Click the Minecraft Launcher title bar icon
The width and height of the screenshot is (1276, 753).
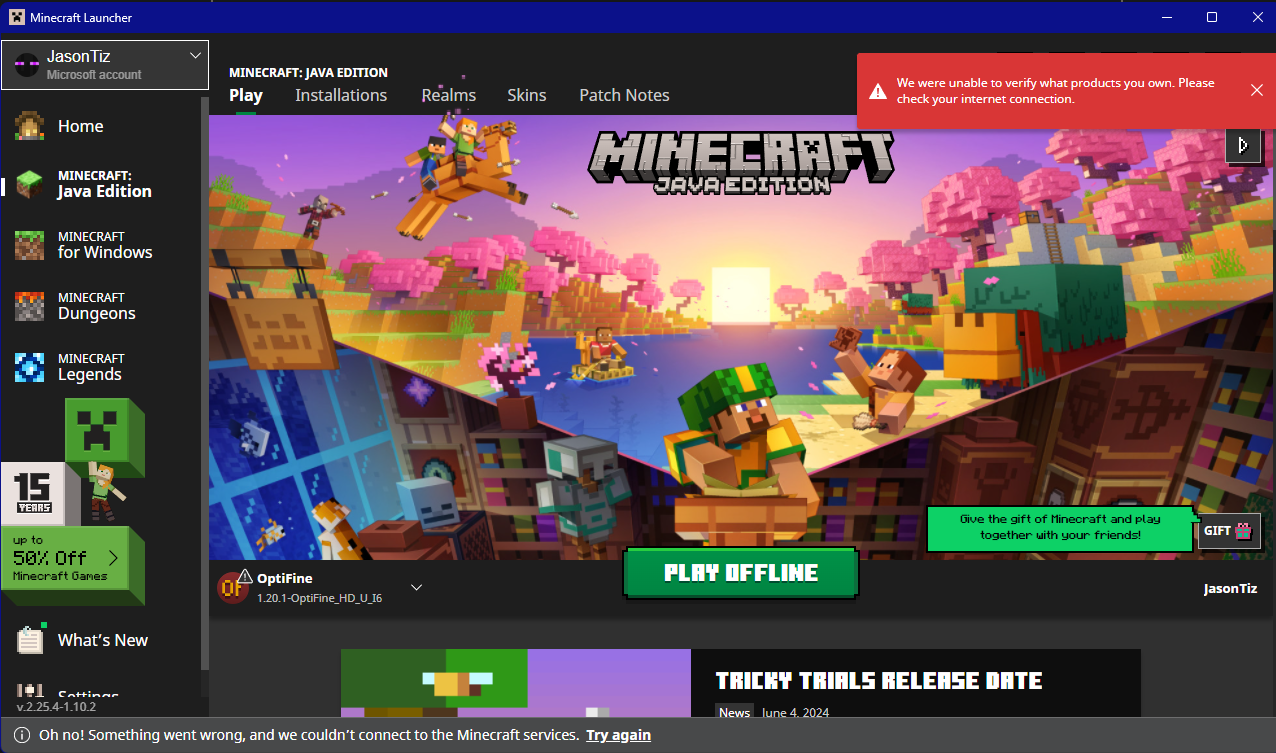pos(15,17)
